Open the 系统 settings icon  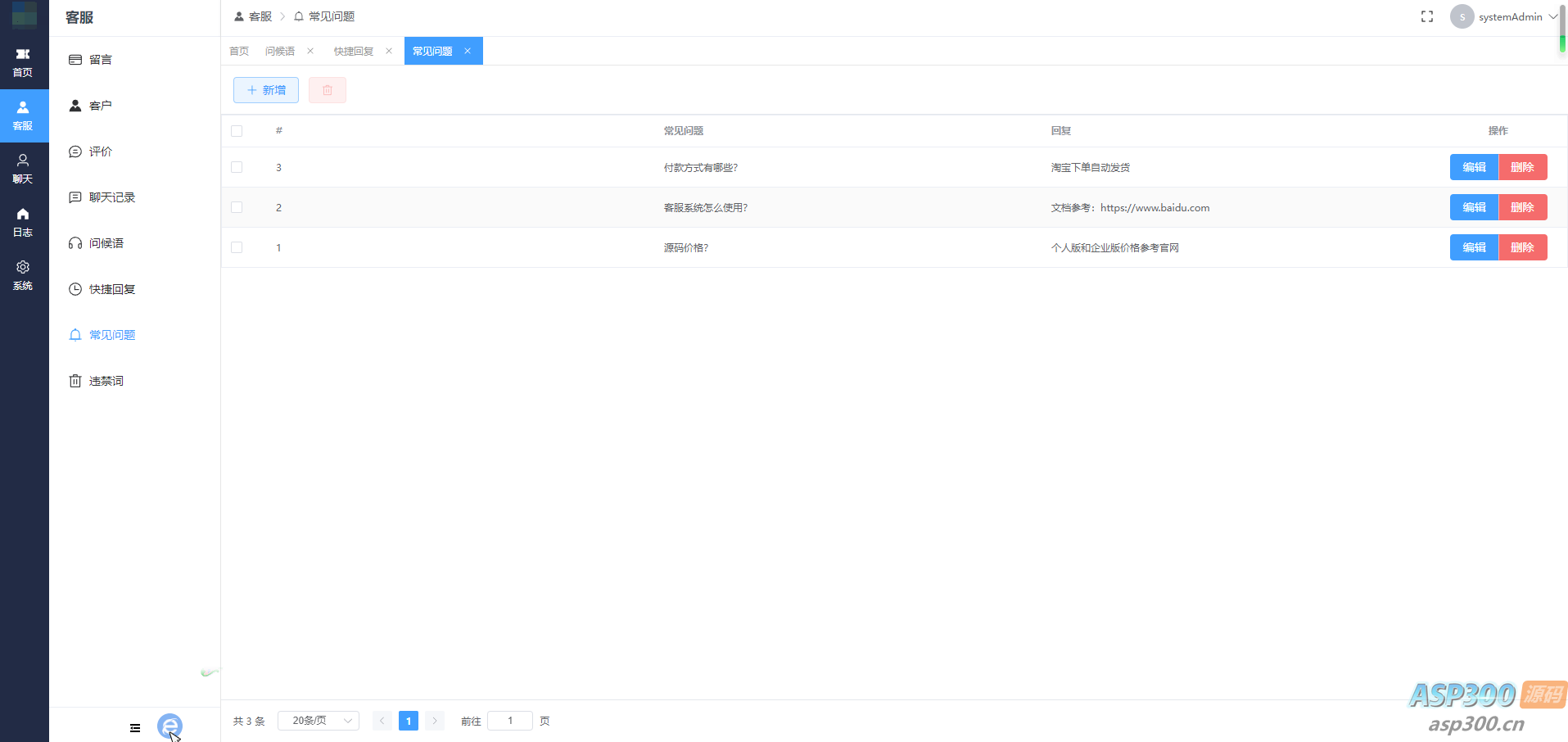pyautogui.click(x=24, y=275)
